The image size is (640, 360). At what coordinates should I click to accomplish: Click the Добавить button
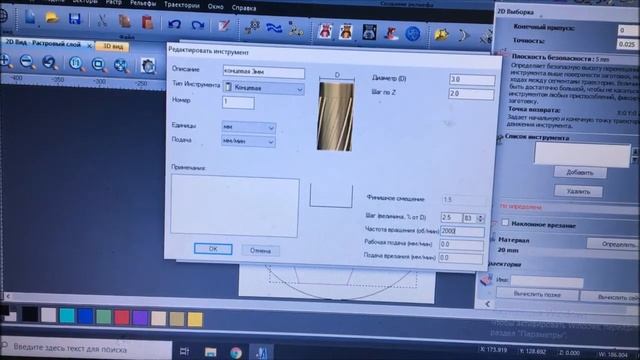point(580,172)
